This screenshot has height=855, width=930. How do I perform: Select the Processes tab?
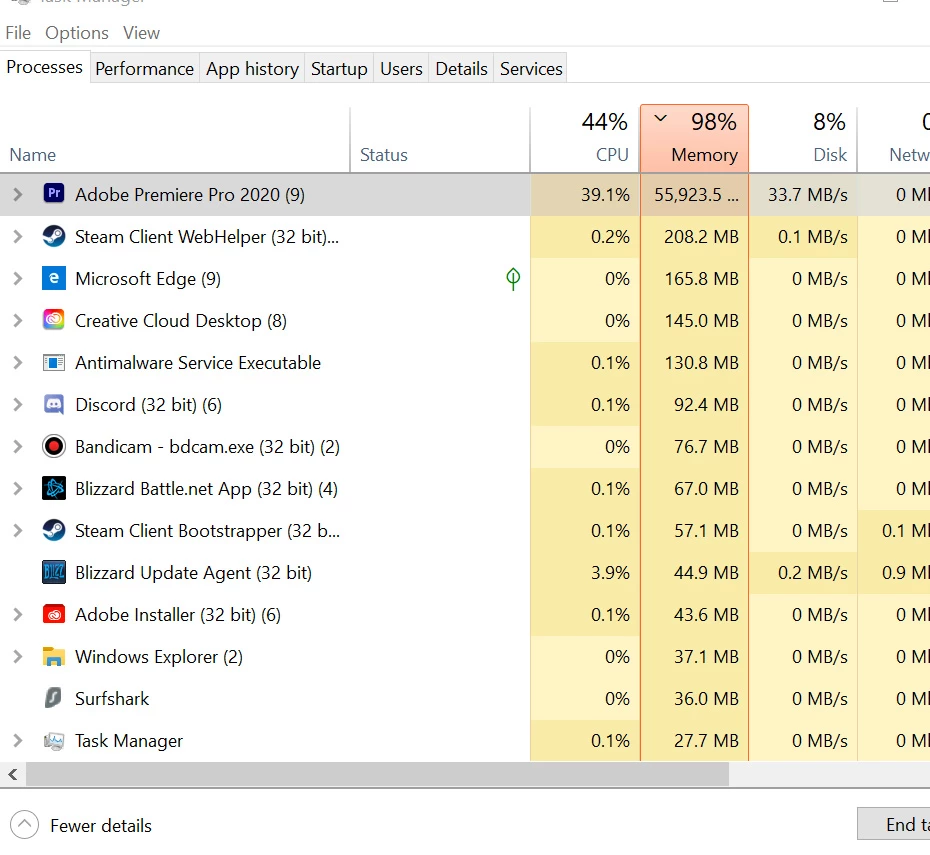44,67
